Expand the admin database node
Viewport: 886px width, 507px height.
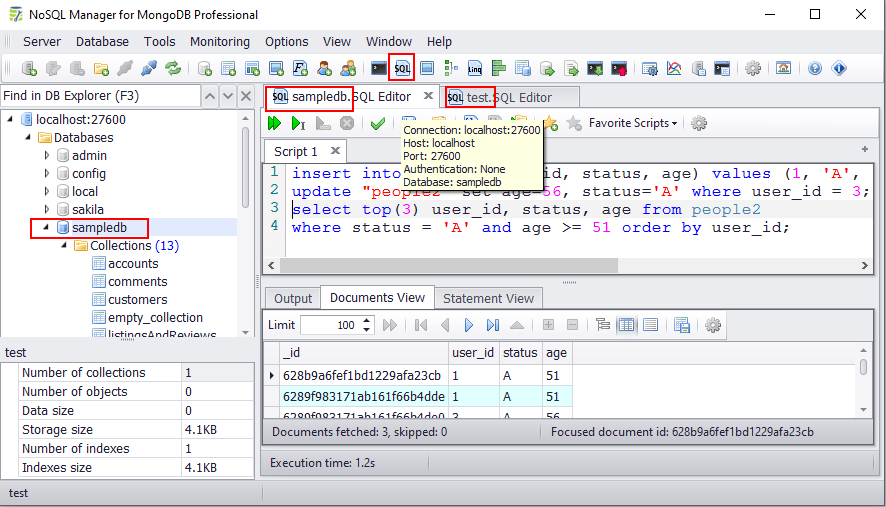[46, 156]
